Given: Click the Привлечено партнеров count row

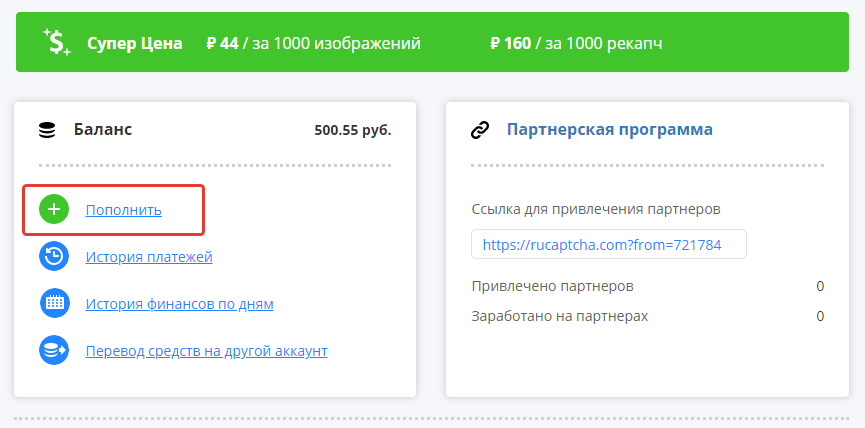Looking at the screenshot, I should (647, 287).
